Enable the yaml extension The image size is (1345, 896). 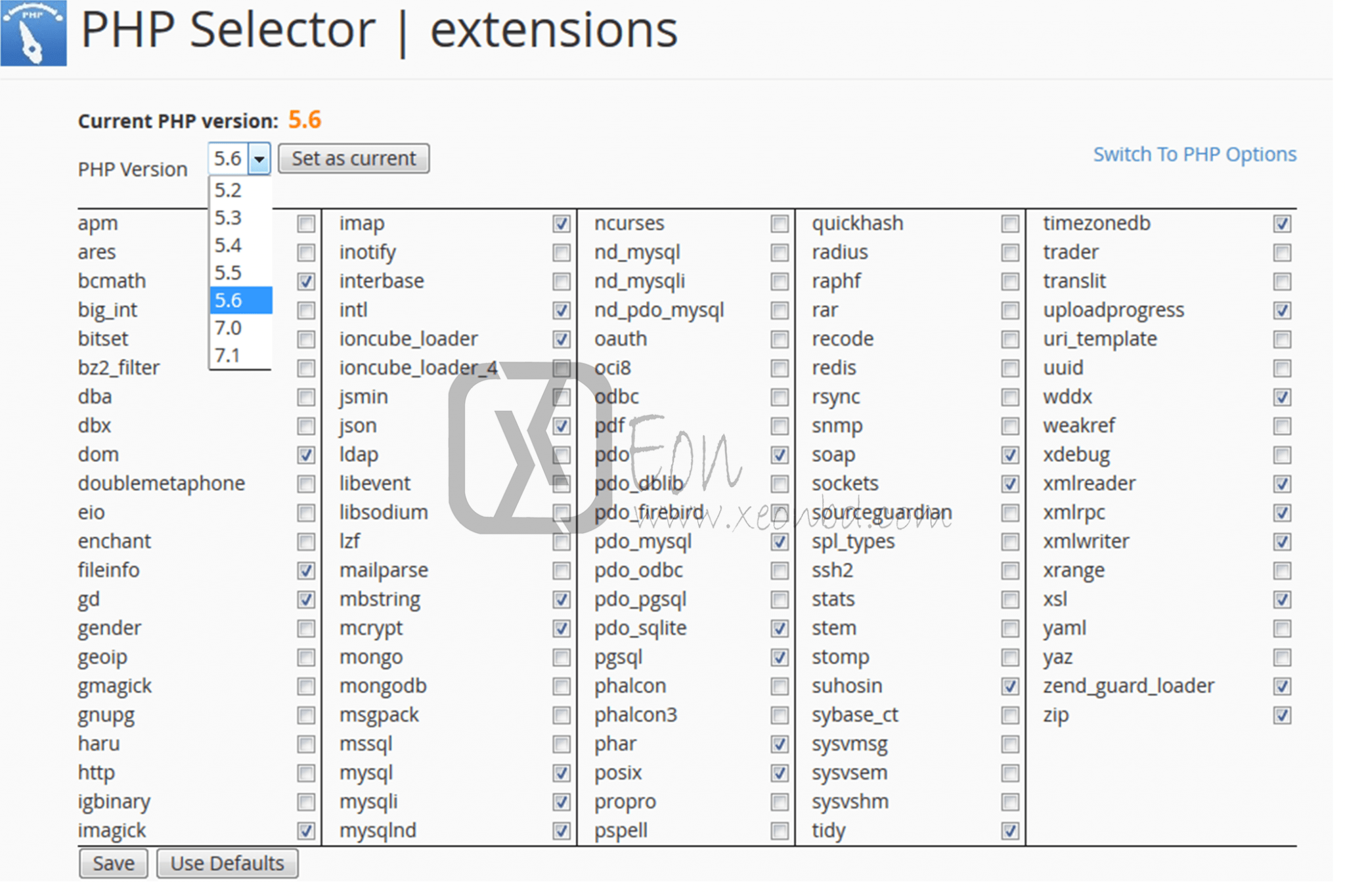pos(1282,628)
